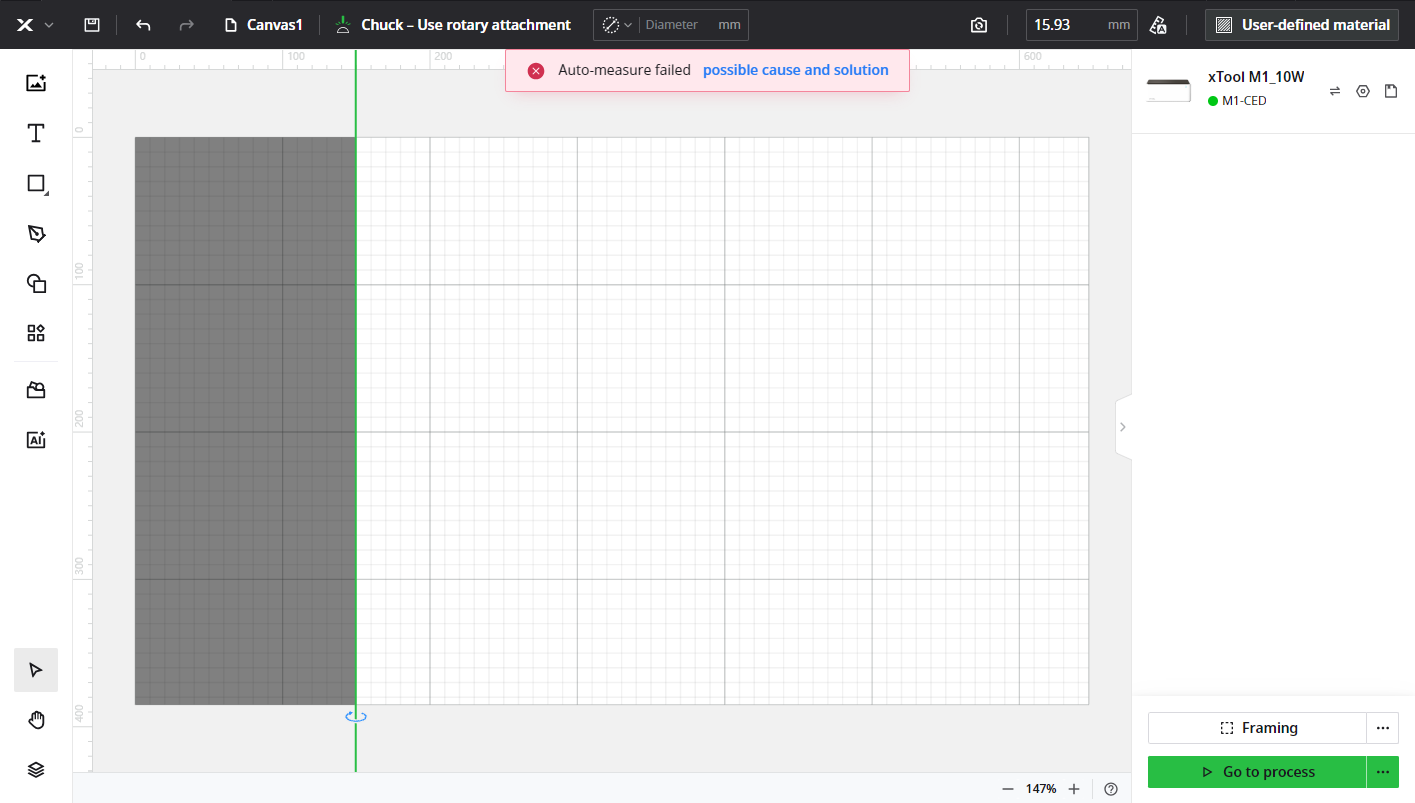Screen dimensions: 1415x803
Task: Click the camera refresh icon
Action: pos(979,25)
